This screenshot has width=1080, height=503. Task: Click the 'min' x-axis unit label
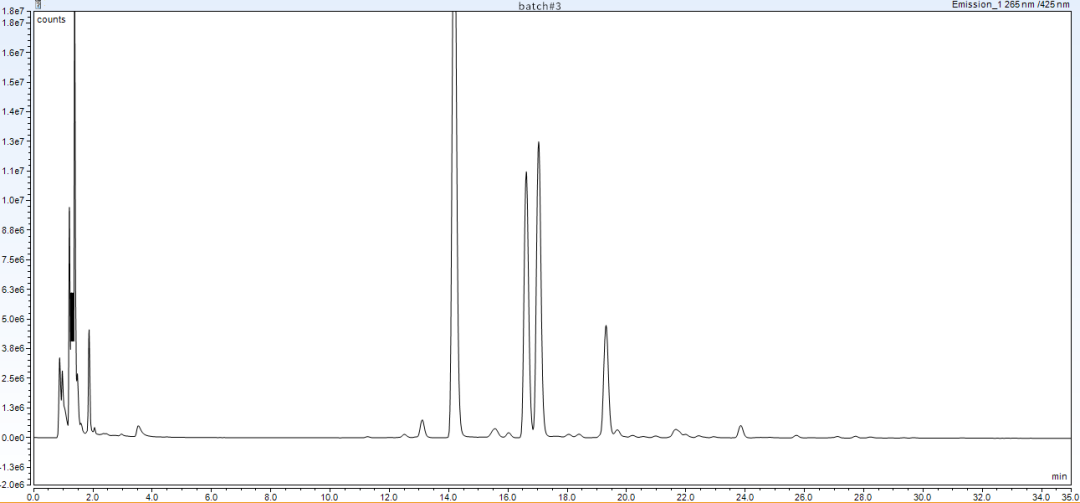coord(1059,476)
